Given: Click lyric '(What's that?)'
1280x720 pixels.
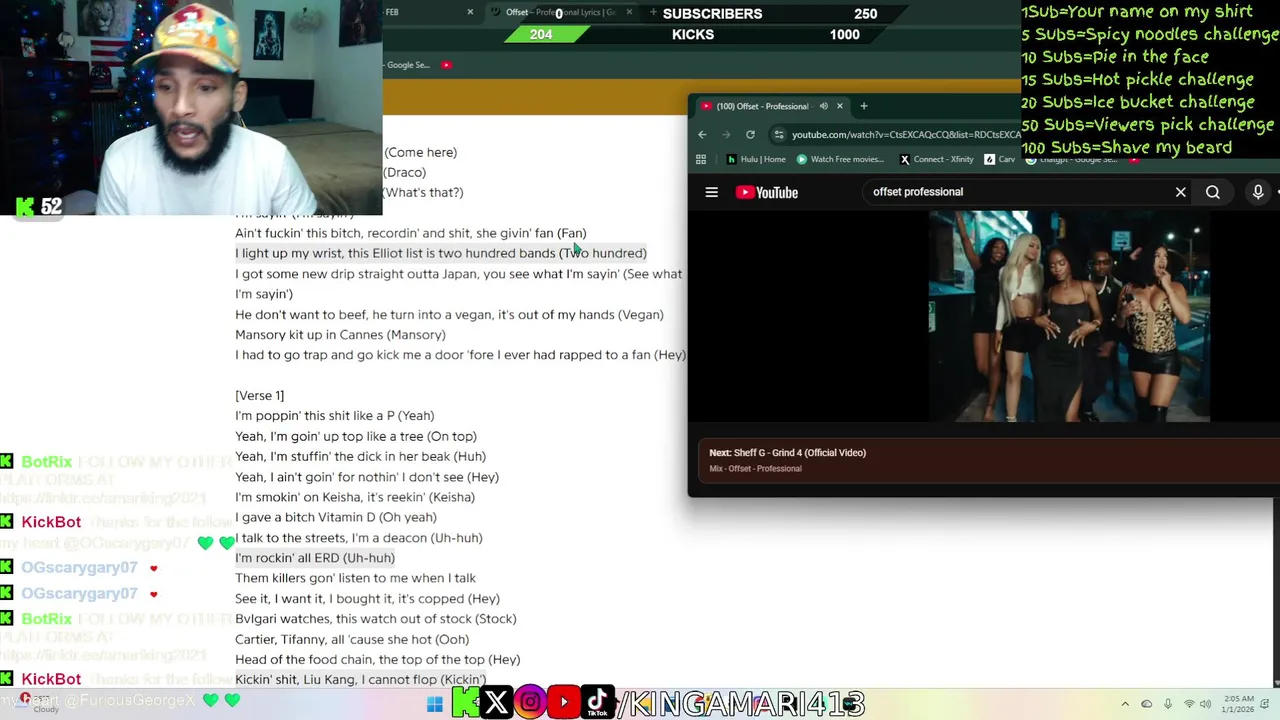Looking at the screenshot, I should point(424,193).
